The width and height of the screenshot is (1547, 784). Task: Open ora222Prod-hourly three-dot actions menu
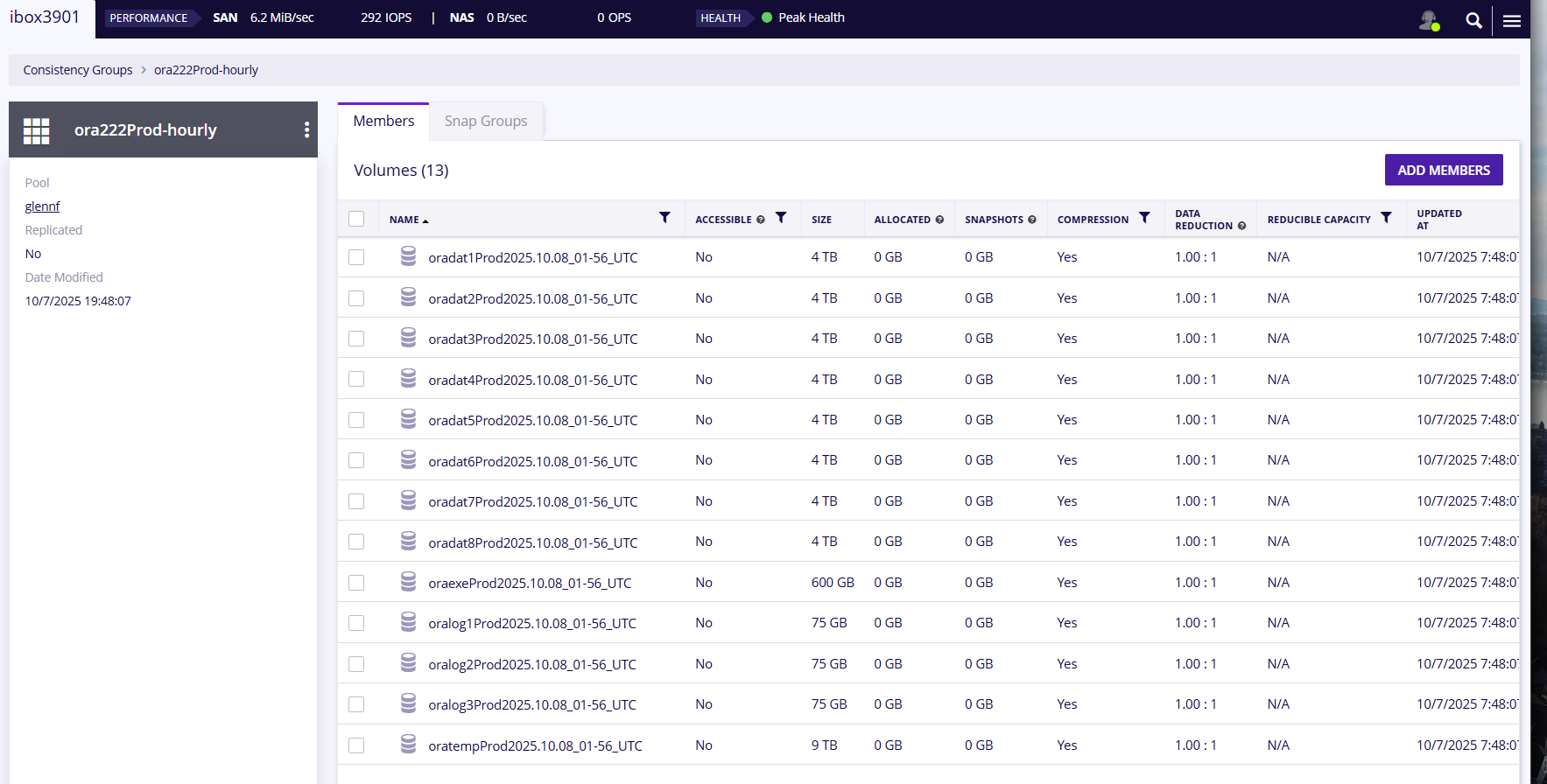tap(306, 129)
